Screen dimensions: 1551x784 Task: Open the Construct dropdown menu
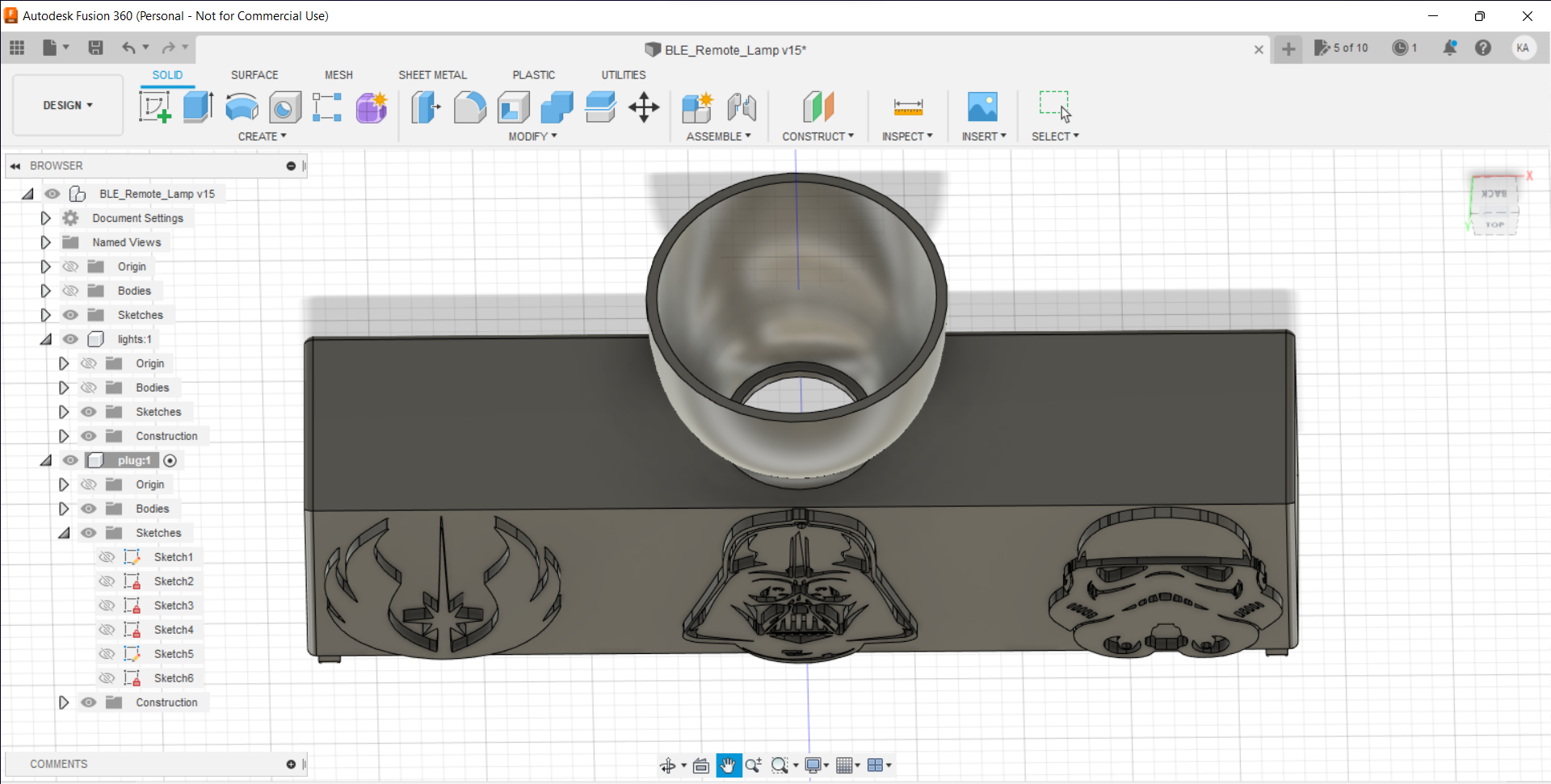click(818, 136)
